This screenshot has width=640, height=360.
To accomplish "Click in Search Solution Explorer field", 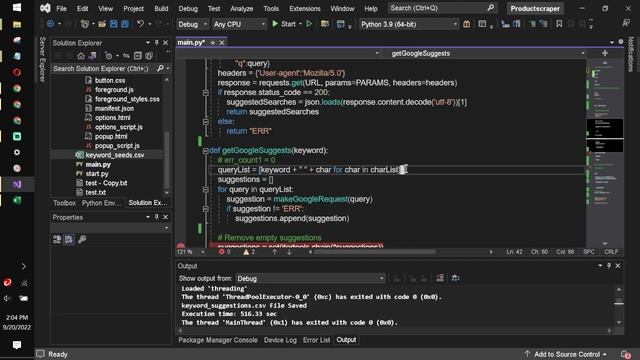I will click(104, 69).
